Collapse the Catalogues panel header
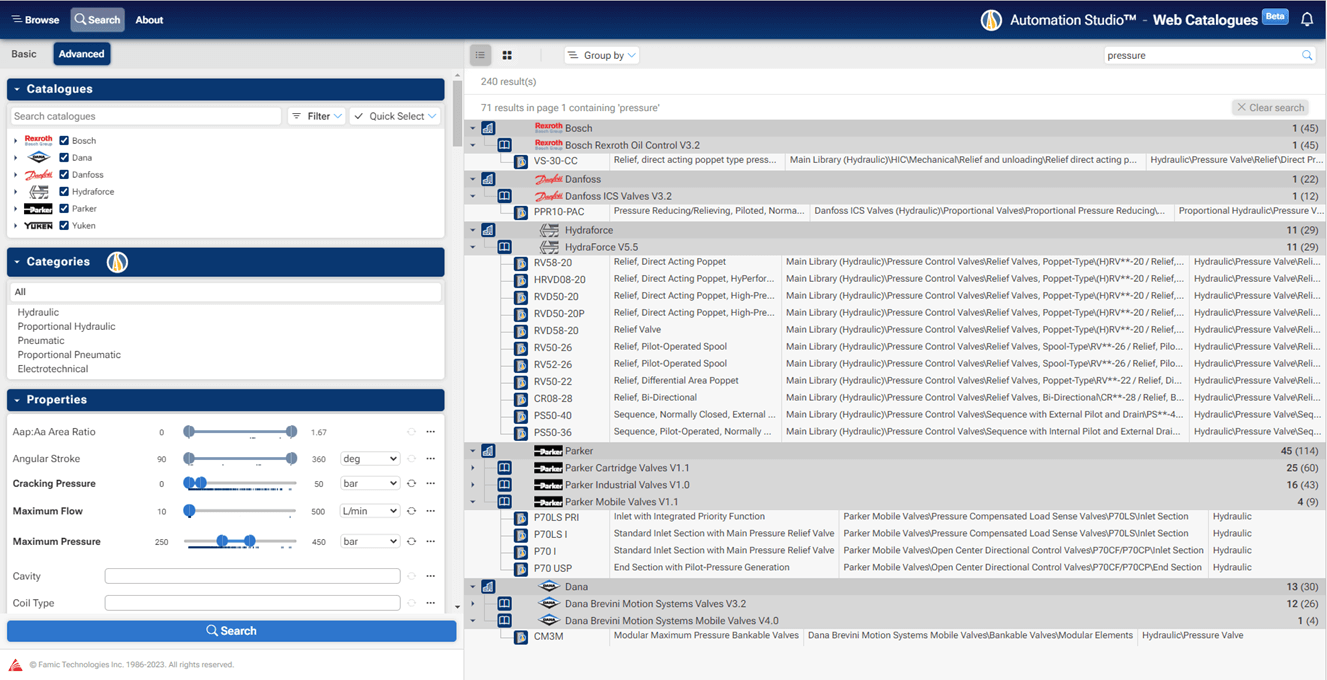 225,89
